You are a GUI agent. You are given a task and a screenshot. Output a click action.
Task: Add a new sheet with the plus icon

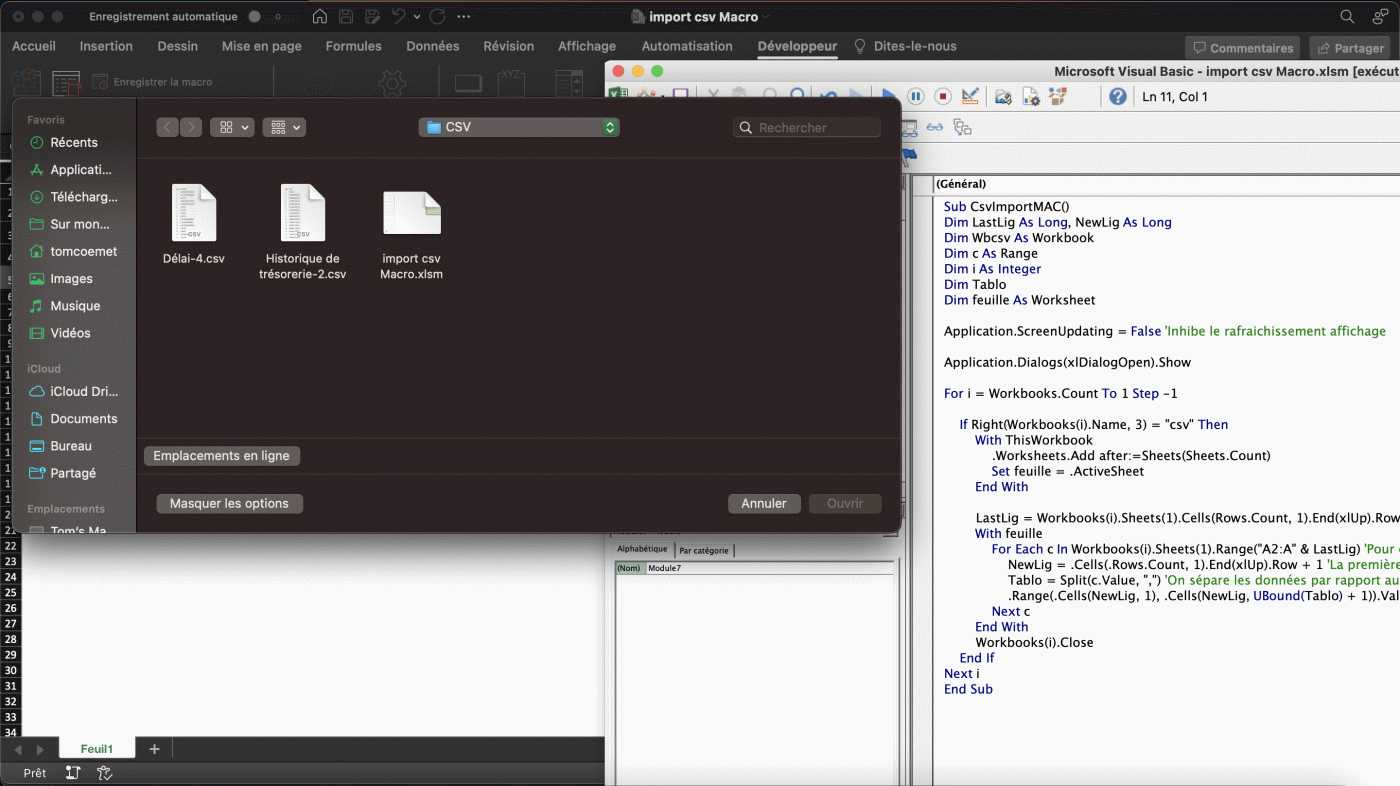point(154,749)
